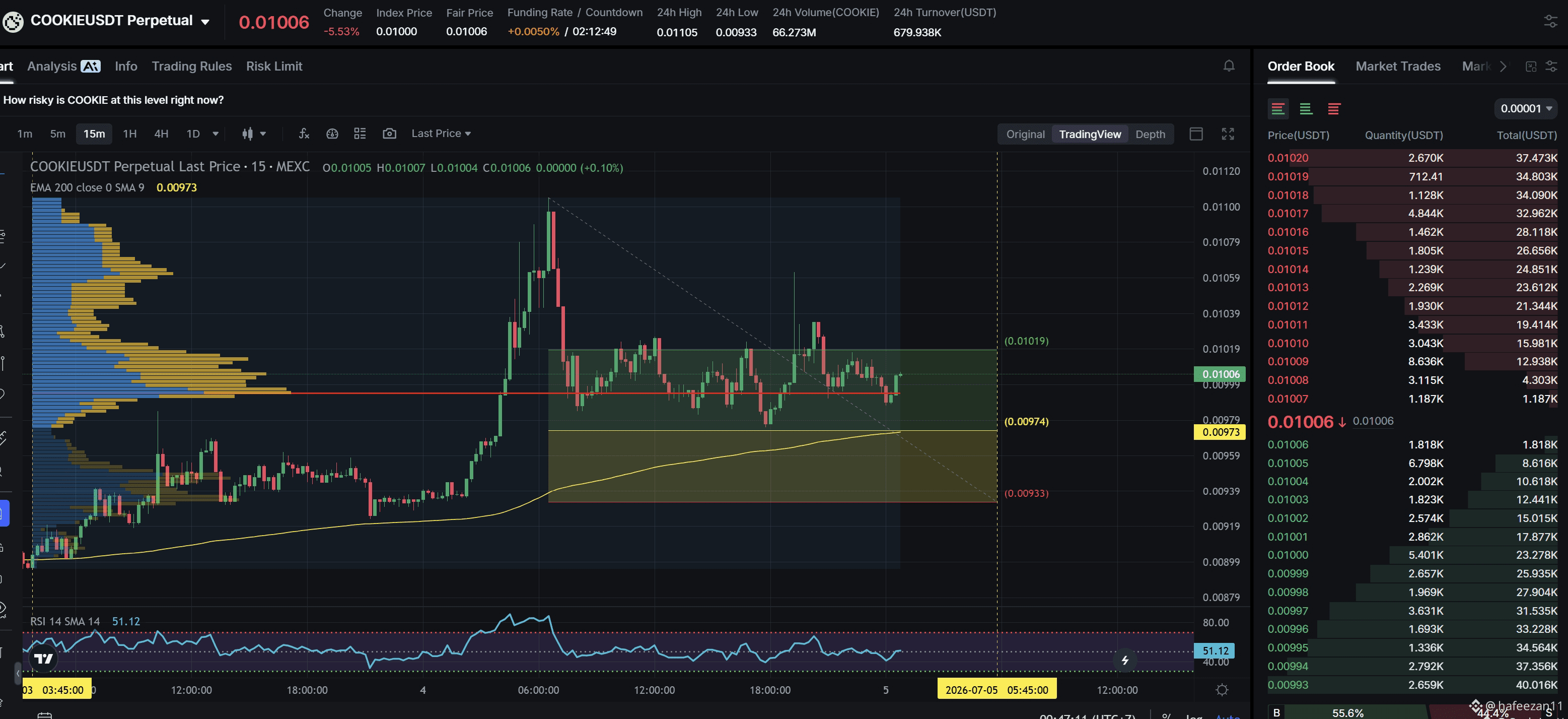Viewport: 1568px width, 719px height.
Task: Select ask price 0.01020 row
Action: tap(1412, 158)
